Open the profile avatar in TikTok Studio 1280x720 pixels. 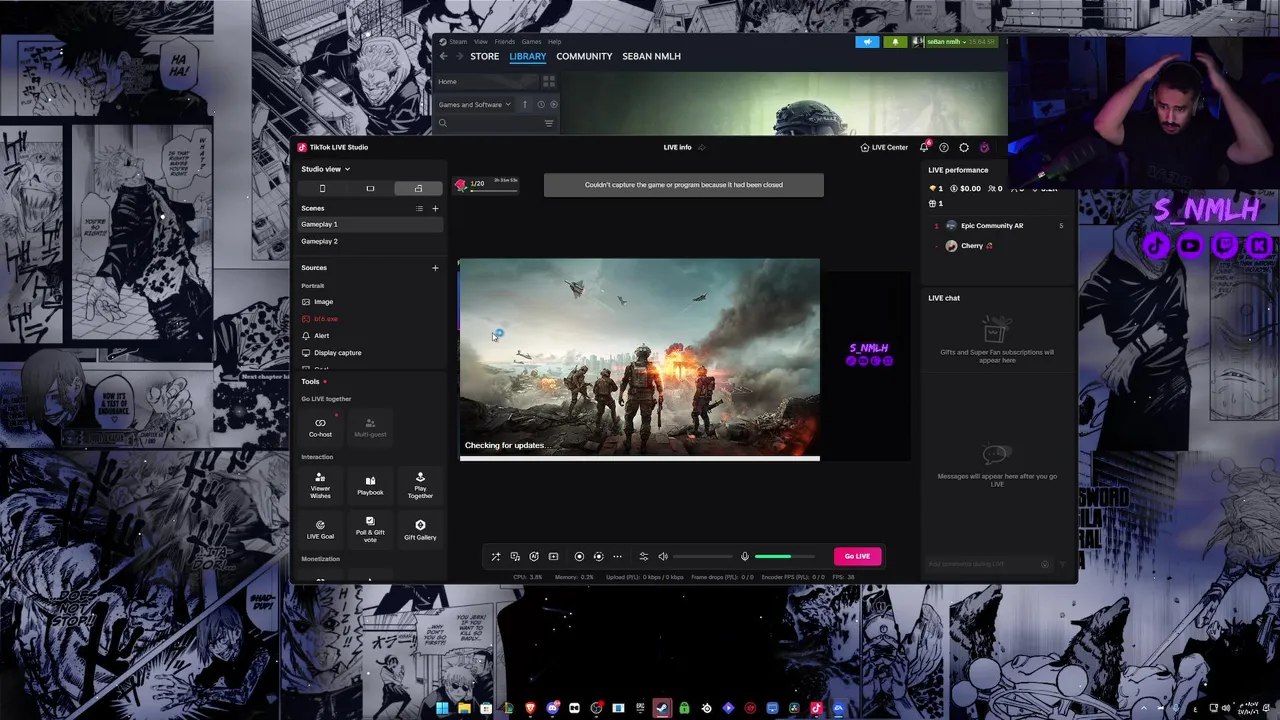[984, 147]
